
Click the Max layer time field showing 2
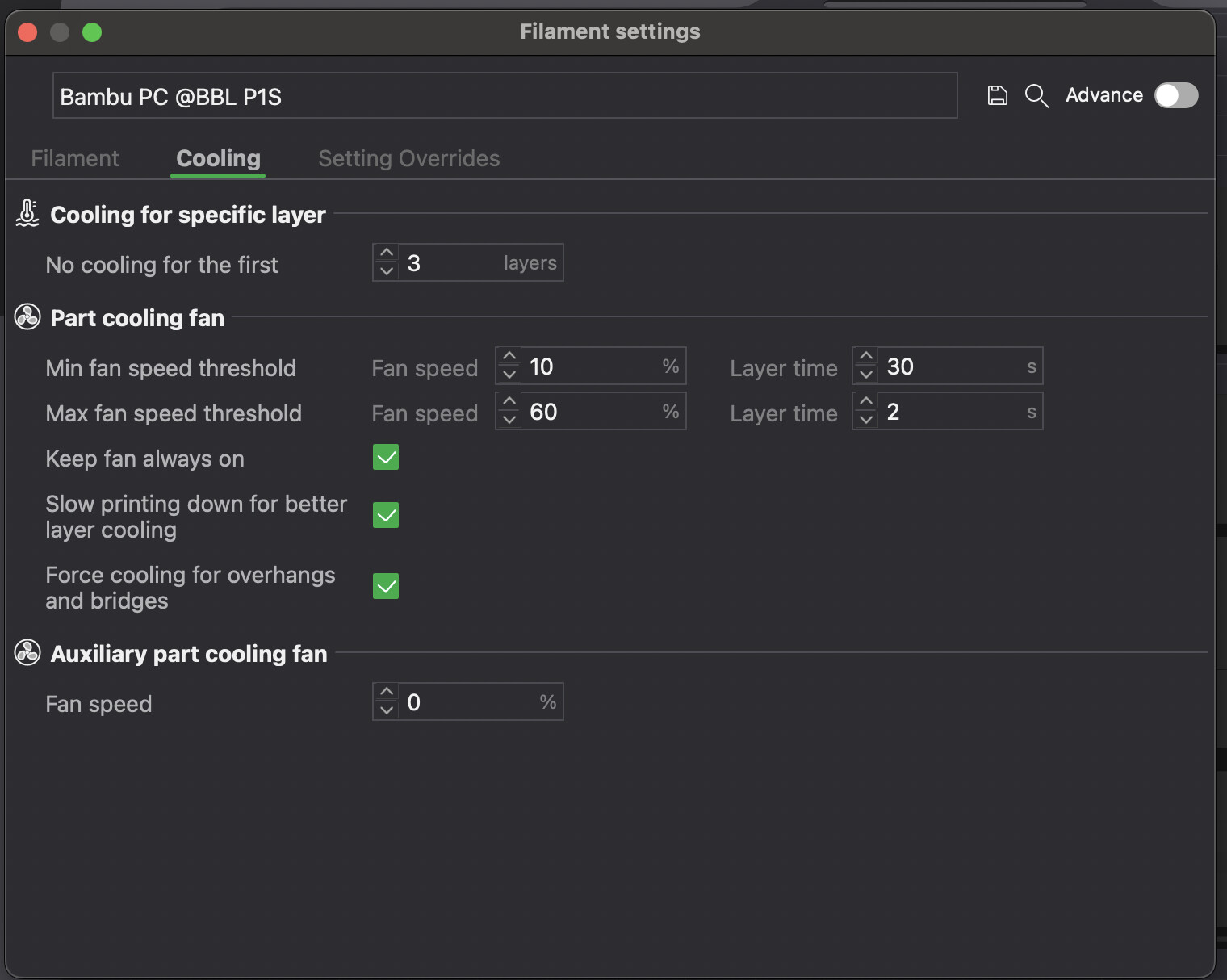[948, 412]
